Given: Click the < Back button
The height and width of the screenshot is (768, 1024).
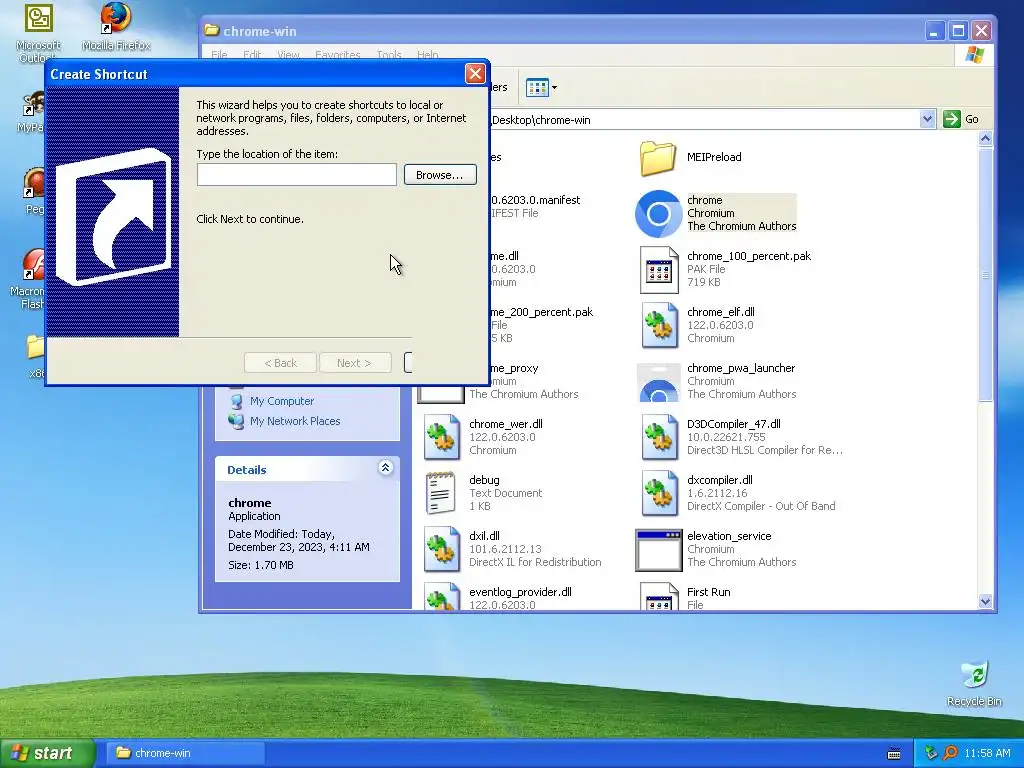Looking at the screenshot, I should [280, 363].
